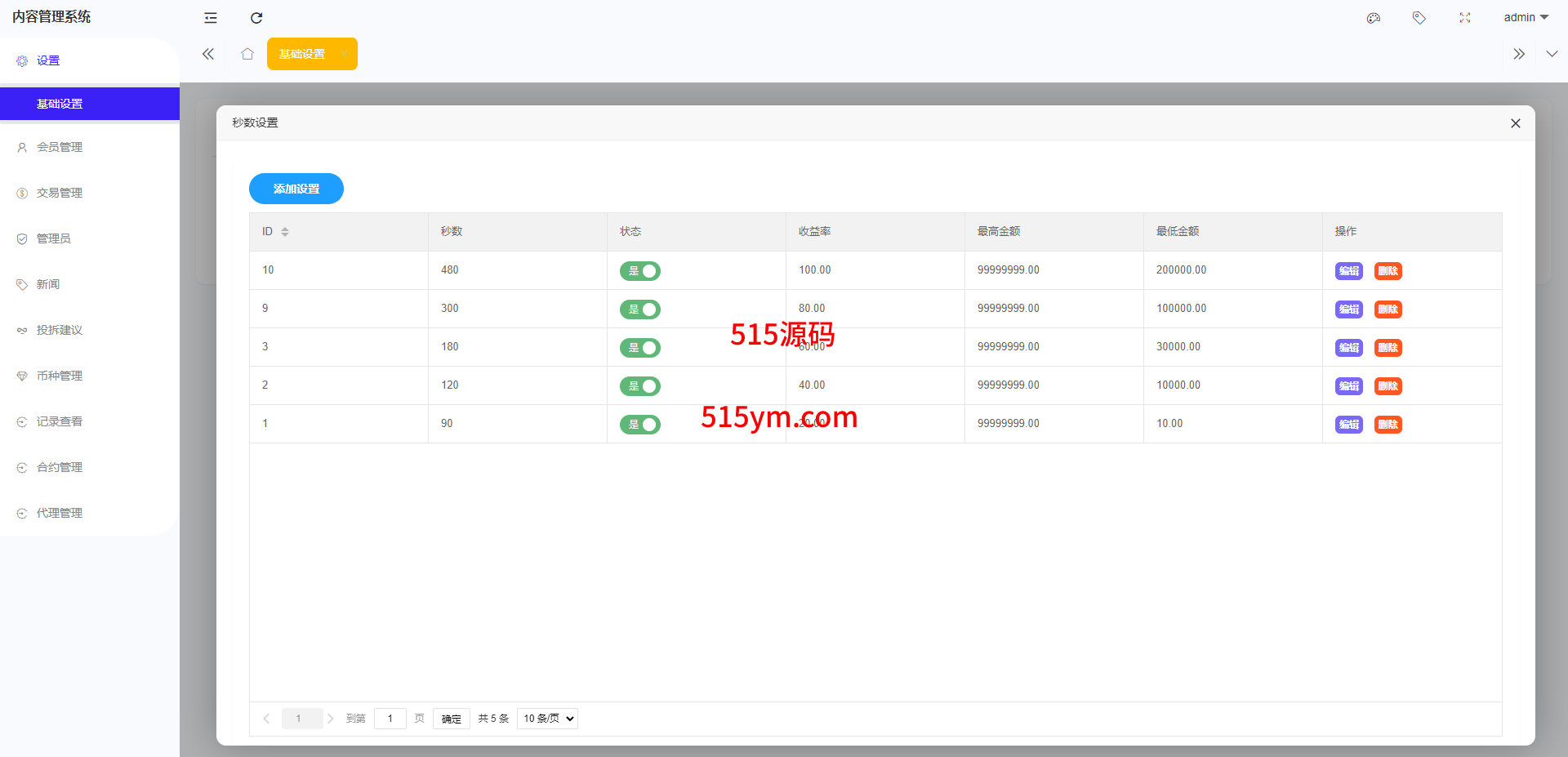This screenshot has width=1568, height=757.
Task: Toggle status switch for 480 seconds row
Action: (640, 271)
